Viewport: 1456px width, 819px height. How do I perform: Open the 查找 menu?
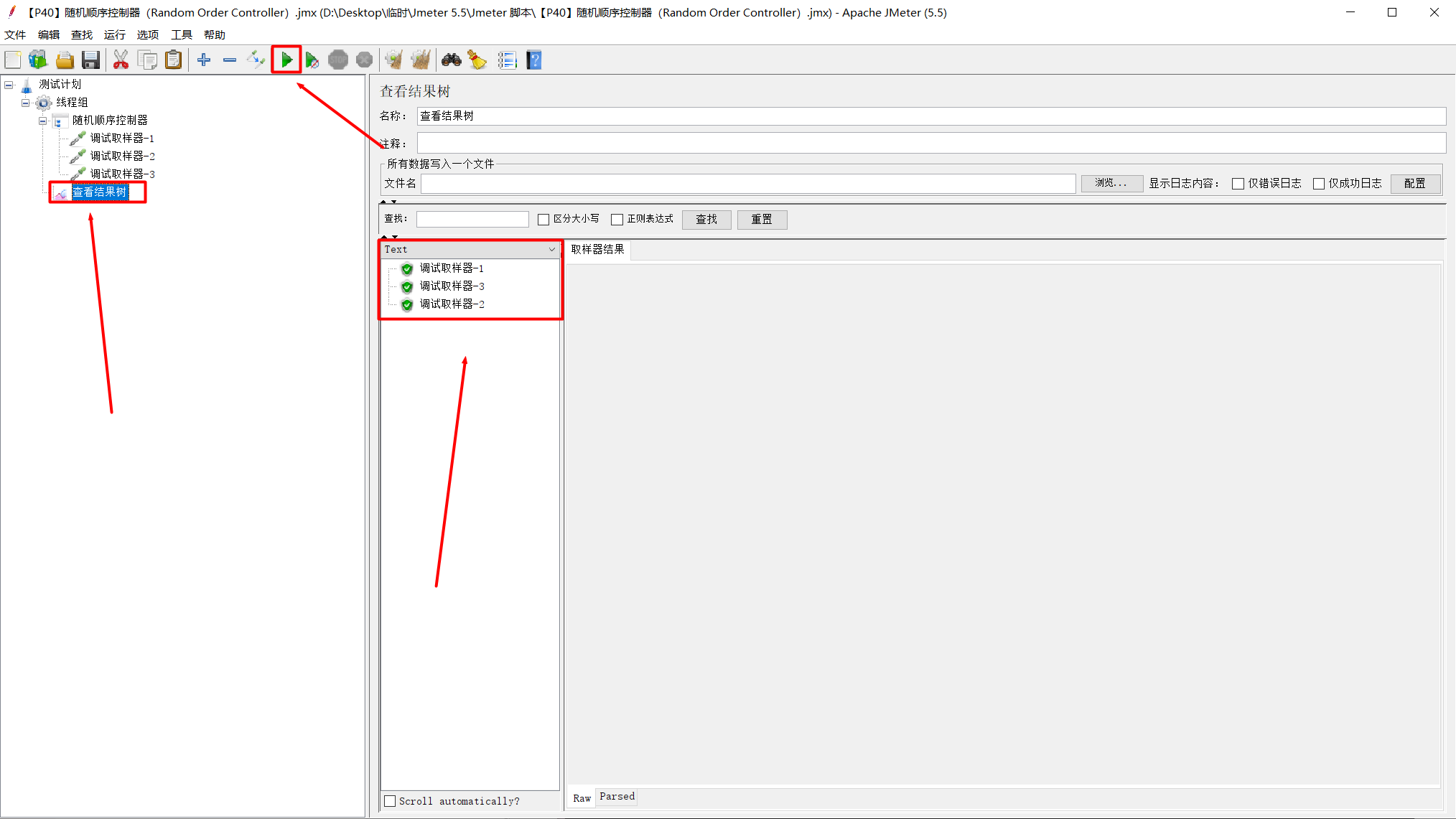82,34
